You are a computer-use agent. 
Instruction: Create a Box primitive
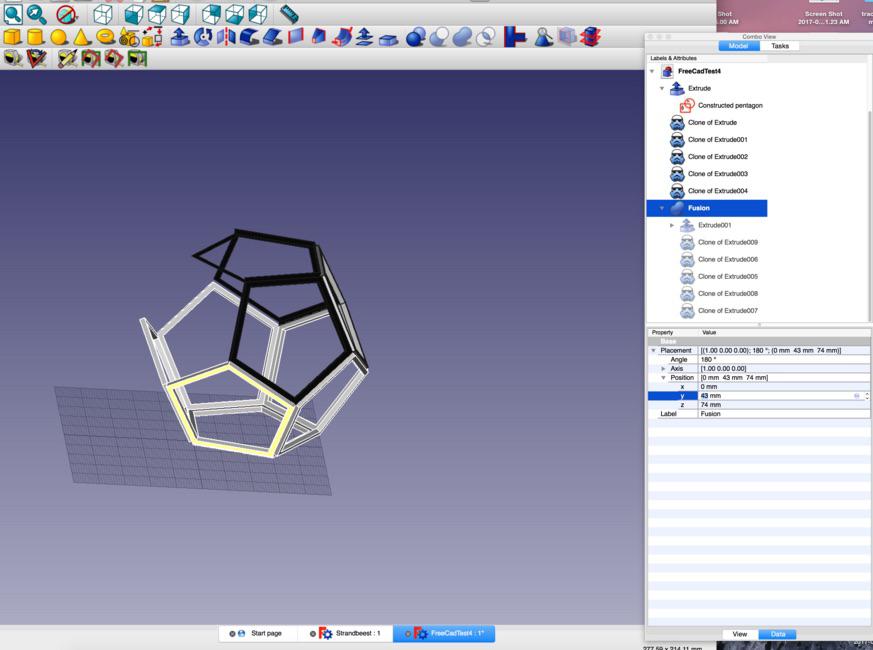point(12,37)
